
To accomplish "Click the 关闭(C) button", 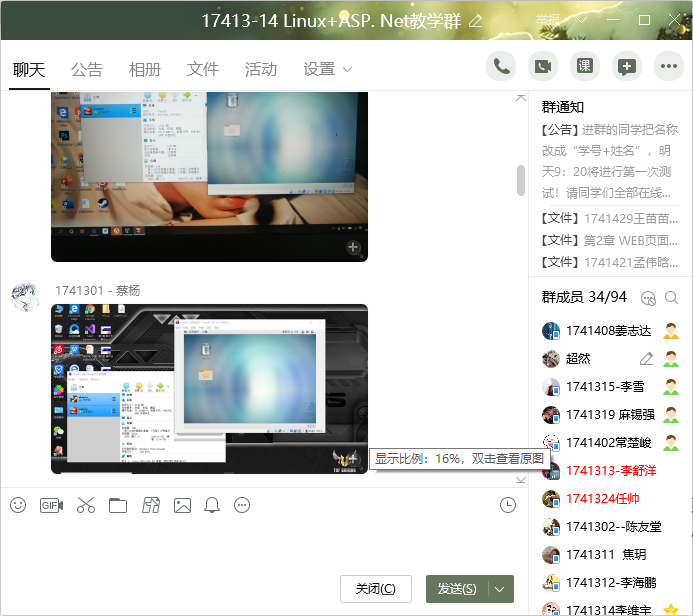I will point(376,589).
